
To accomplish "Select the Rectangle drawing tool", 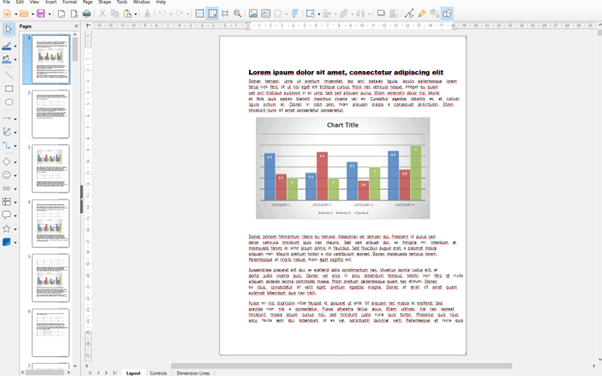I will coord(9,89).
